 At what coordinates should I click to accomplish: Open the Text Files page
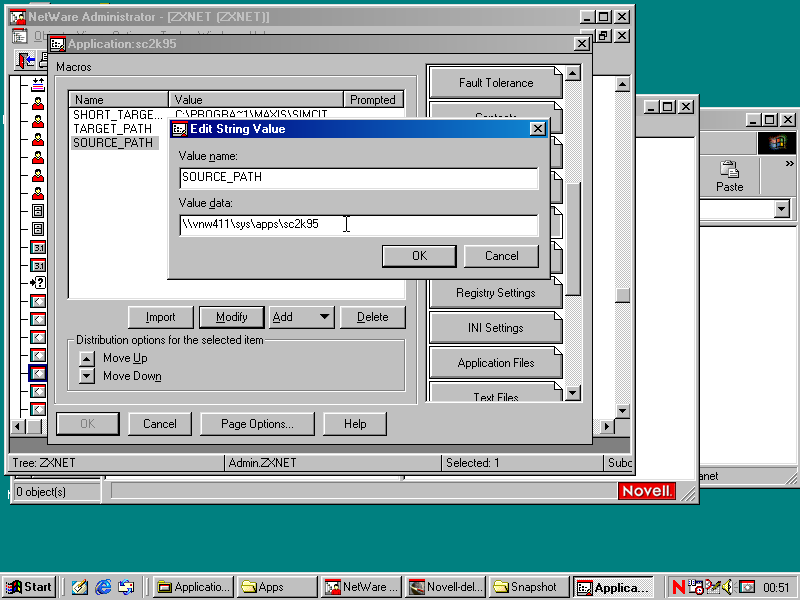click(495, 394)
